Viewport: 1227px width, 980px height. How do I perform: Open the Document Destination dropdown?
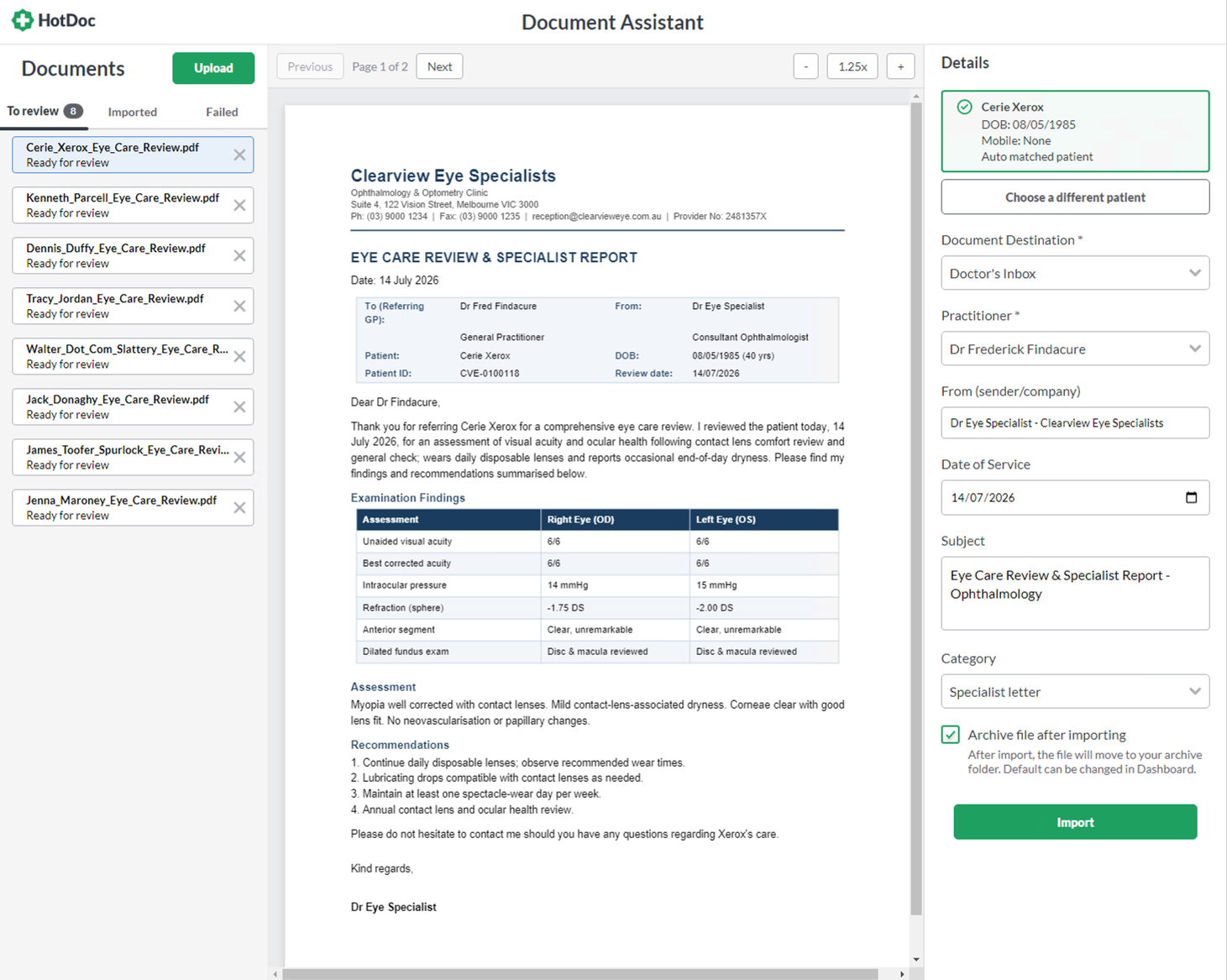(x=1075, y=273)
